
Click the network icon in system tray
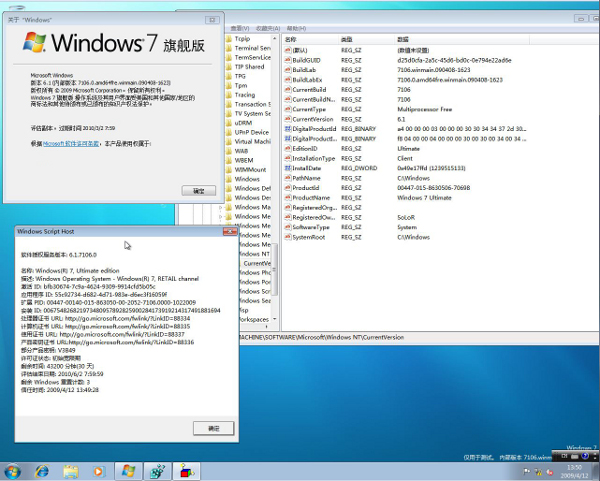pos(538,472)
